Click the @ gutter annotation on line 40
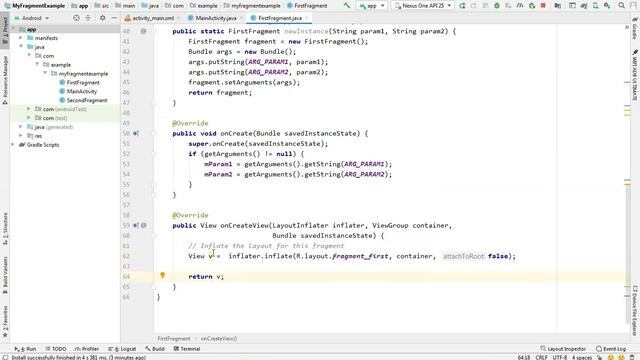Image resolution: width=640 pixels, height=360 pixels. point(144,31)
